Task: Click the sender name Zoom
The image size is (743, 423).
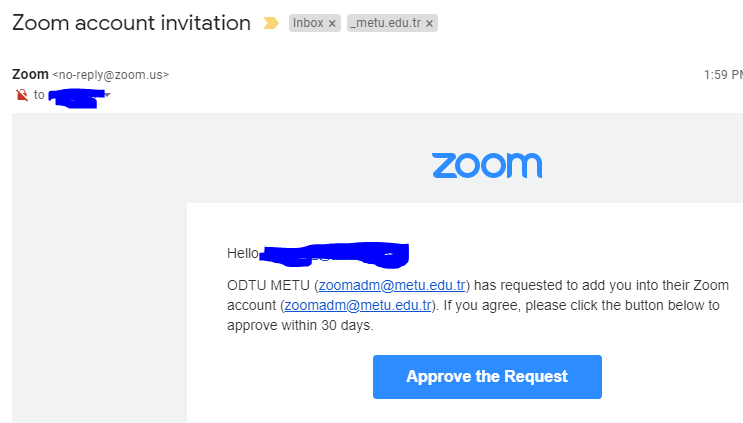Action: [x=30, y=74]
